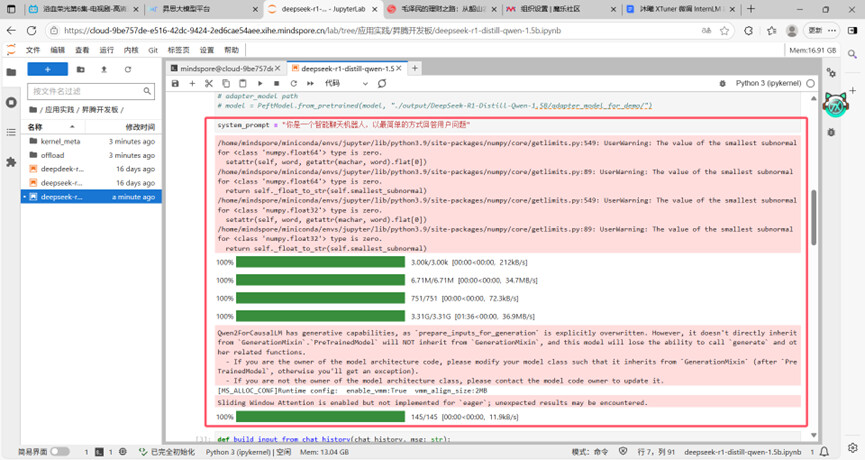Screen dimensions: 865x460
Task: Open the kernel_meta folder
Action: [60, 142]
